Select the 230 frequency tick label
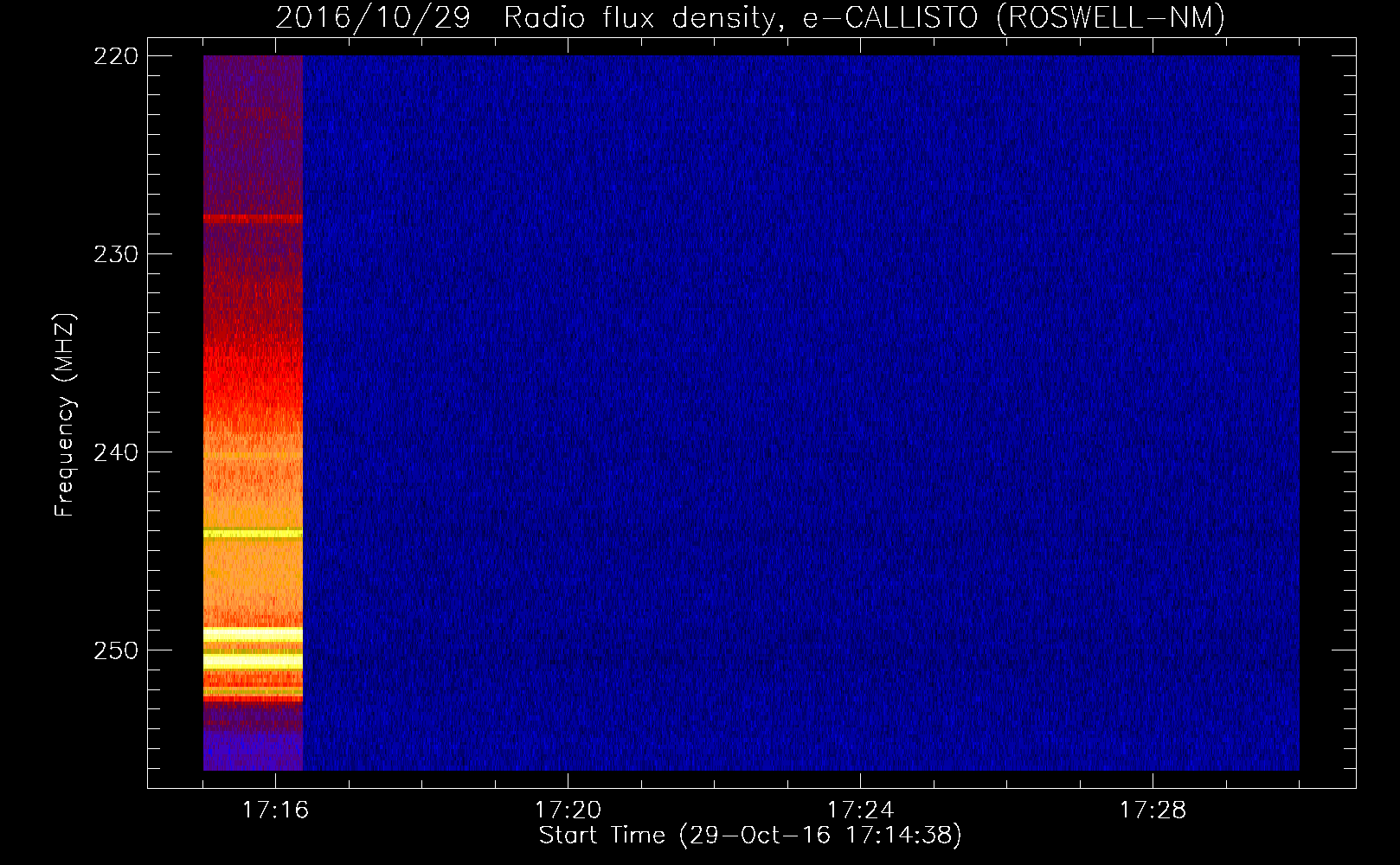Viewport: 1400px width, 865px height. [x=116, y=254]
